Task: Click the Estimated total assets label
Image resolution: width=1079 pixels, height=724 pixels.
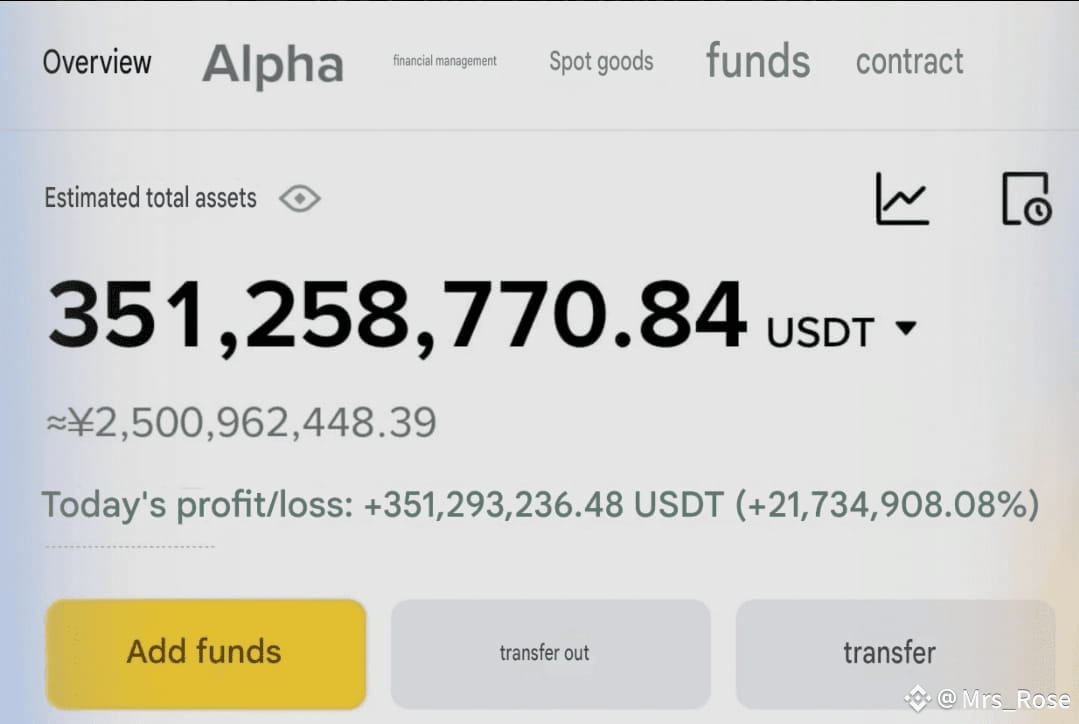Action: (x=151, y=198)
